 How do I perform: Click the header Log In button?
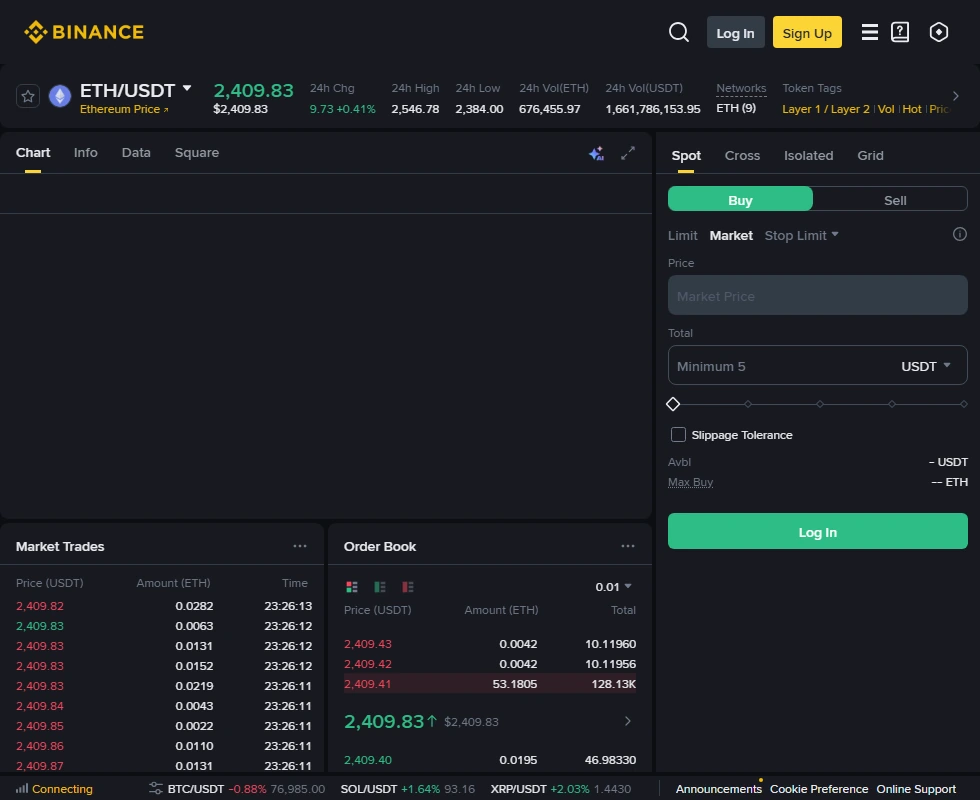(735, 32)
